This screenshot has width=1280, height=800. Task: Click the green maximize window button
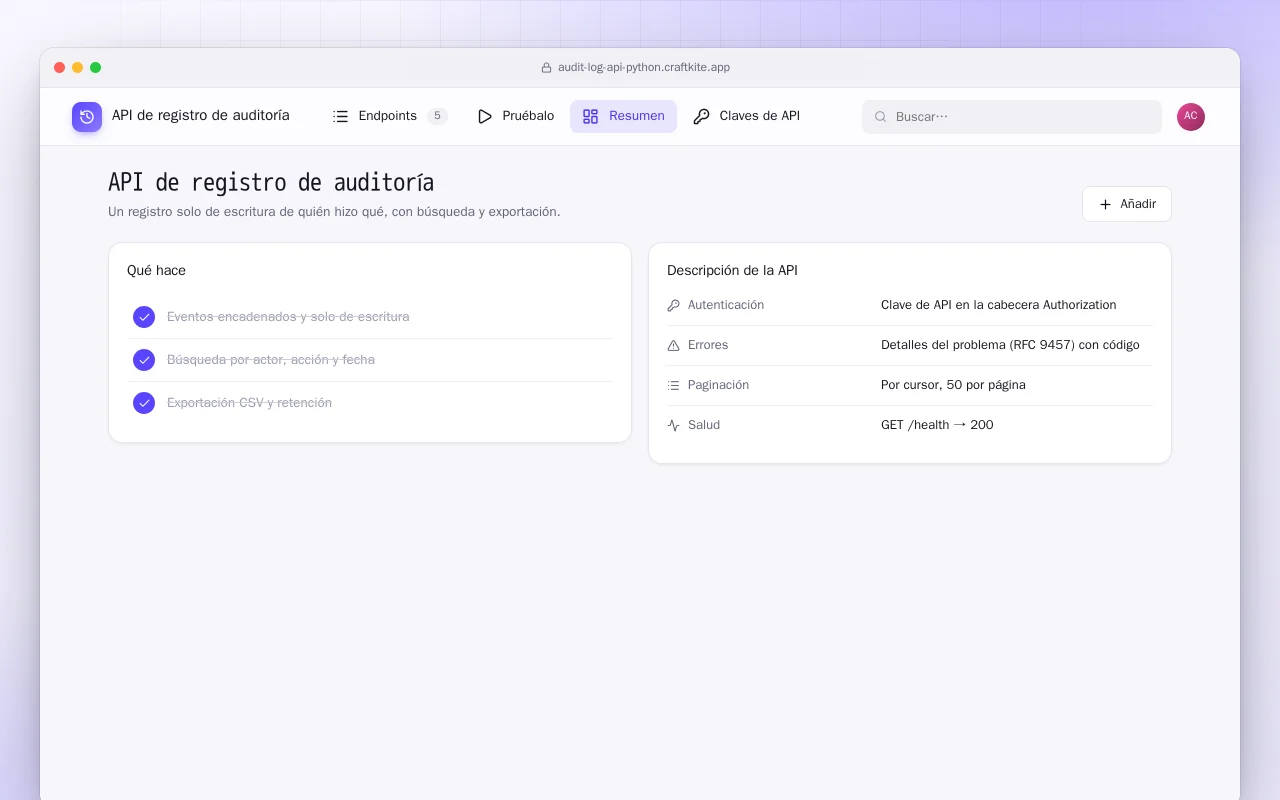point(96,68)
